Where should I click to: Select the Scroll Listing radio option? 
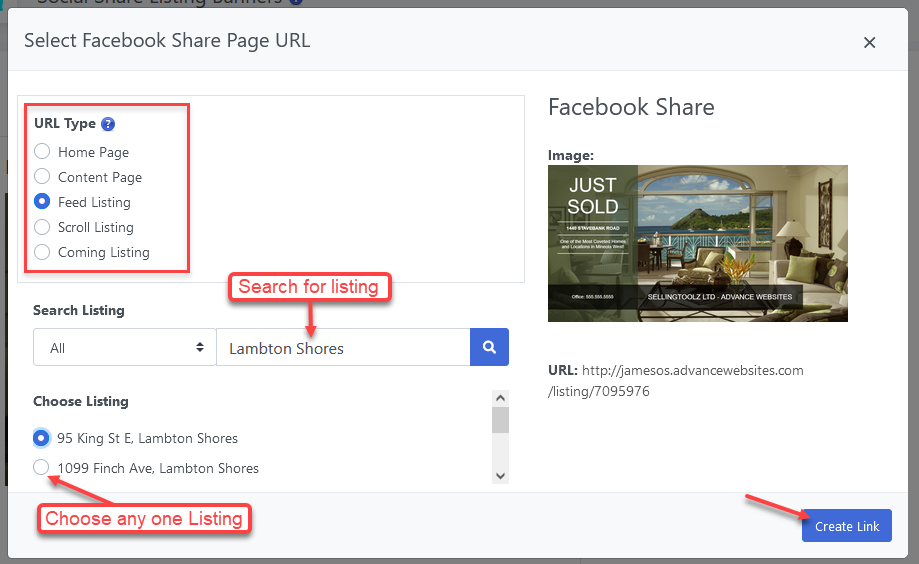(42, 227)
